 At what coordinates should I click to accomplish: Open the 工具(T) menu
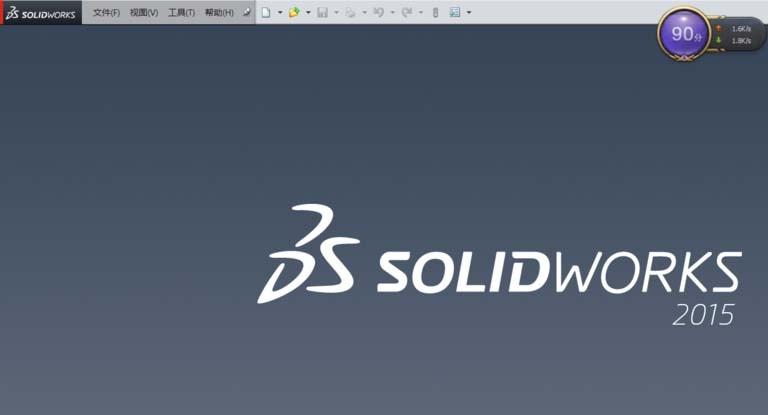pyautogui.click(x=181, y=13)
